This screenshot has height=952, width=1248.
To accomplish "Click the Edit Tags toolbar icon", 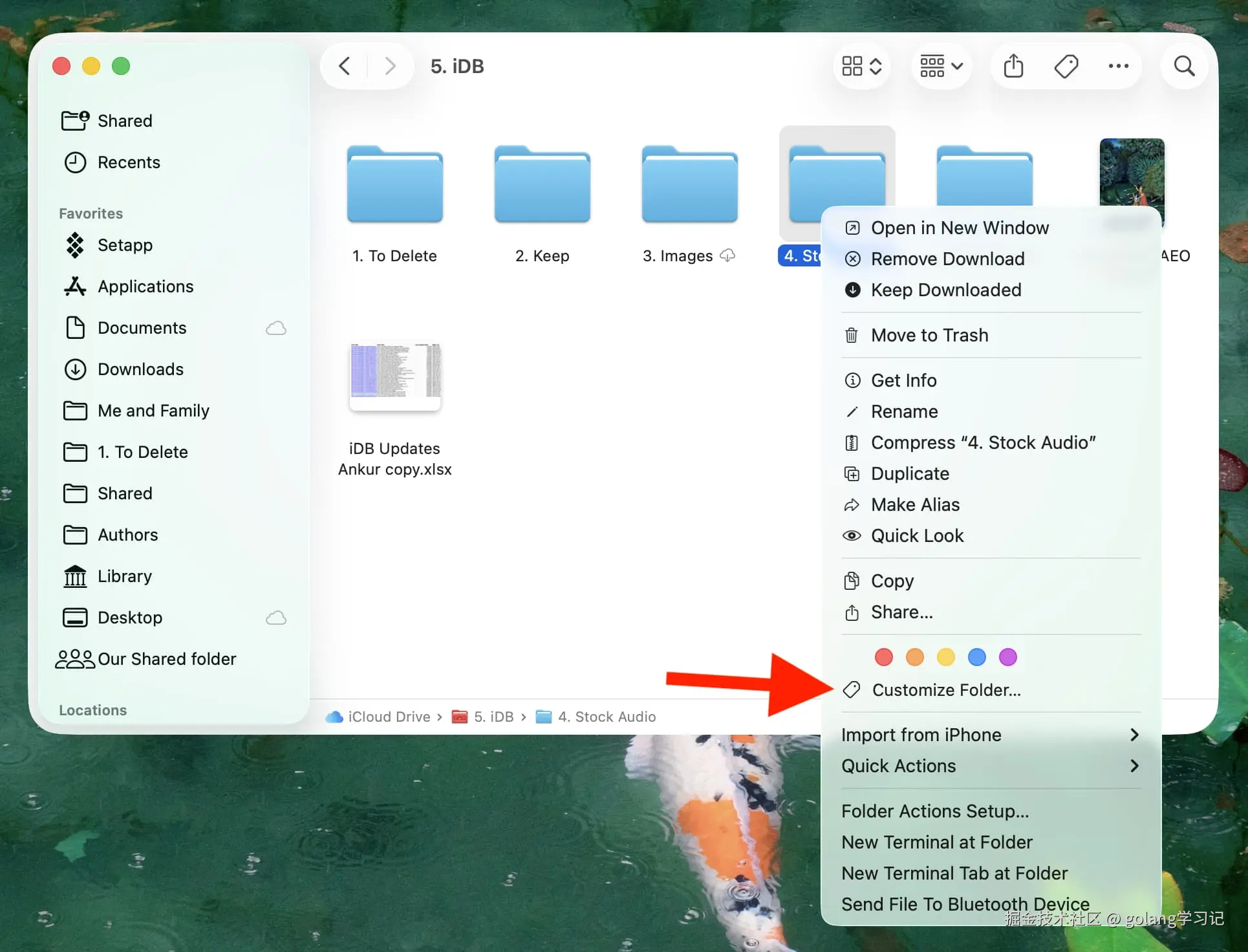I will click(x=1066, y=66).
